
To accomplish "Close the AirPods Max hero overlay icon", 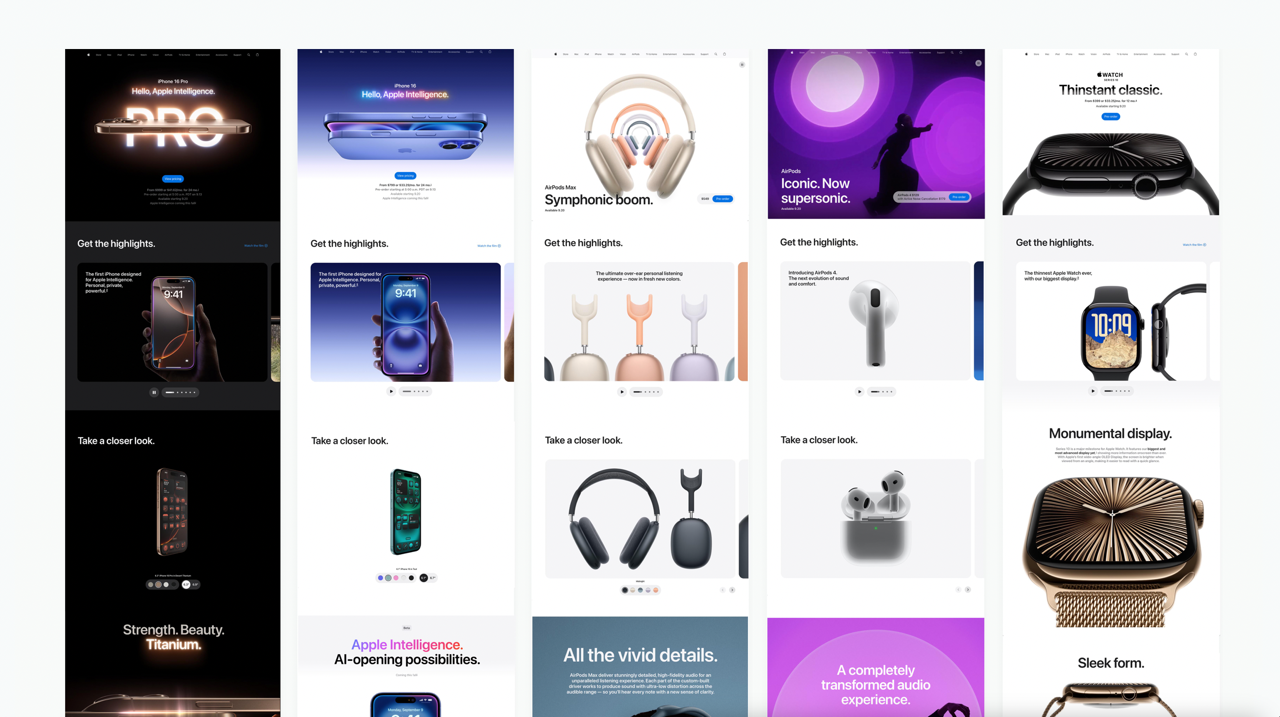I will pyautogui.click(x=742, y=65).
